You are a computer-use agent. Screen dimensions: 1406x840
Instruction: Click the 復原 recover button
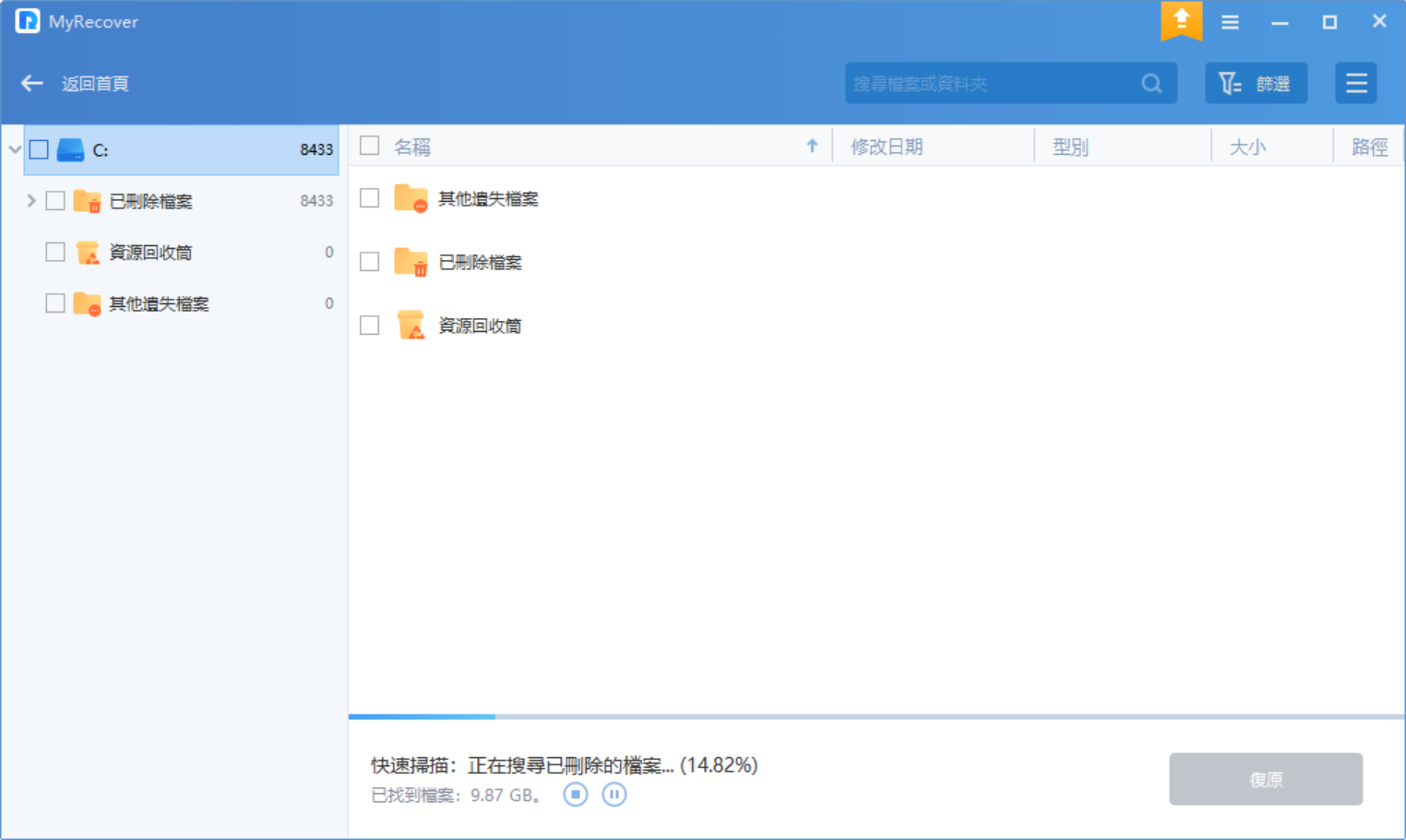point(1266,779)
